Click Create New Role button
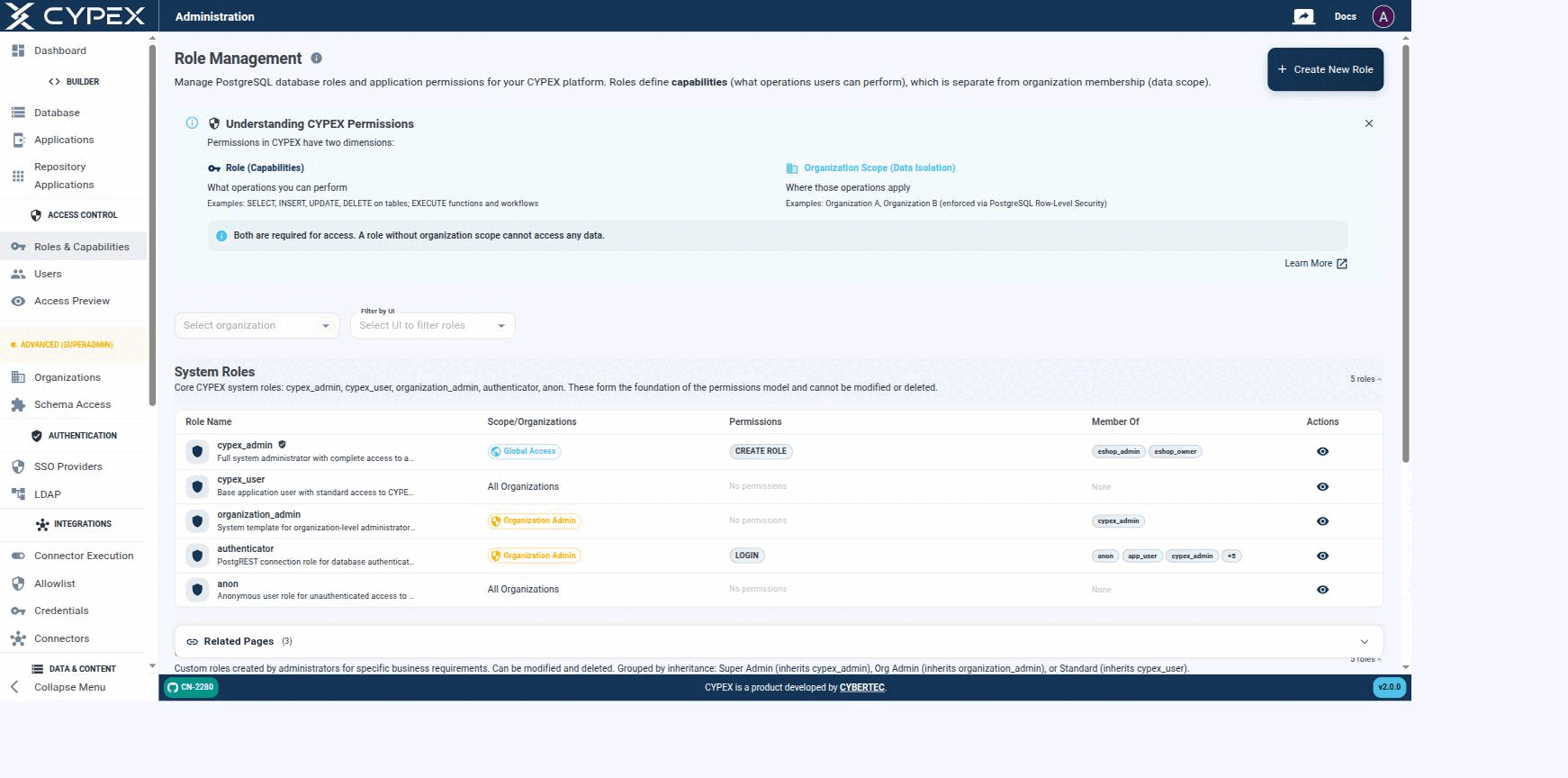 (x=1325, y=69)
